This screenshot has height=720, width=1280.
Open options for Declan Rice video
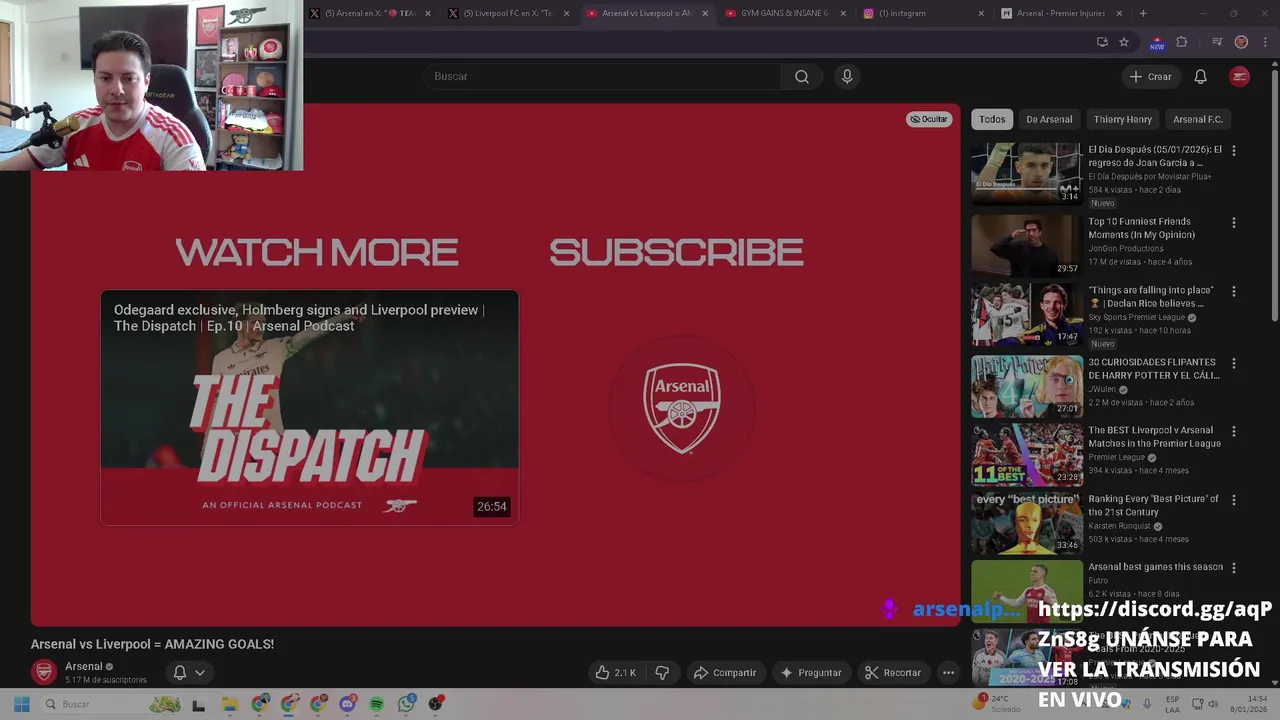[1233, 291]
